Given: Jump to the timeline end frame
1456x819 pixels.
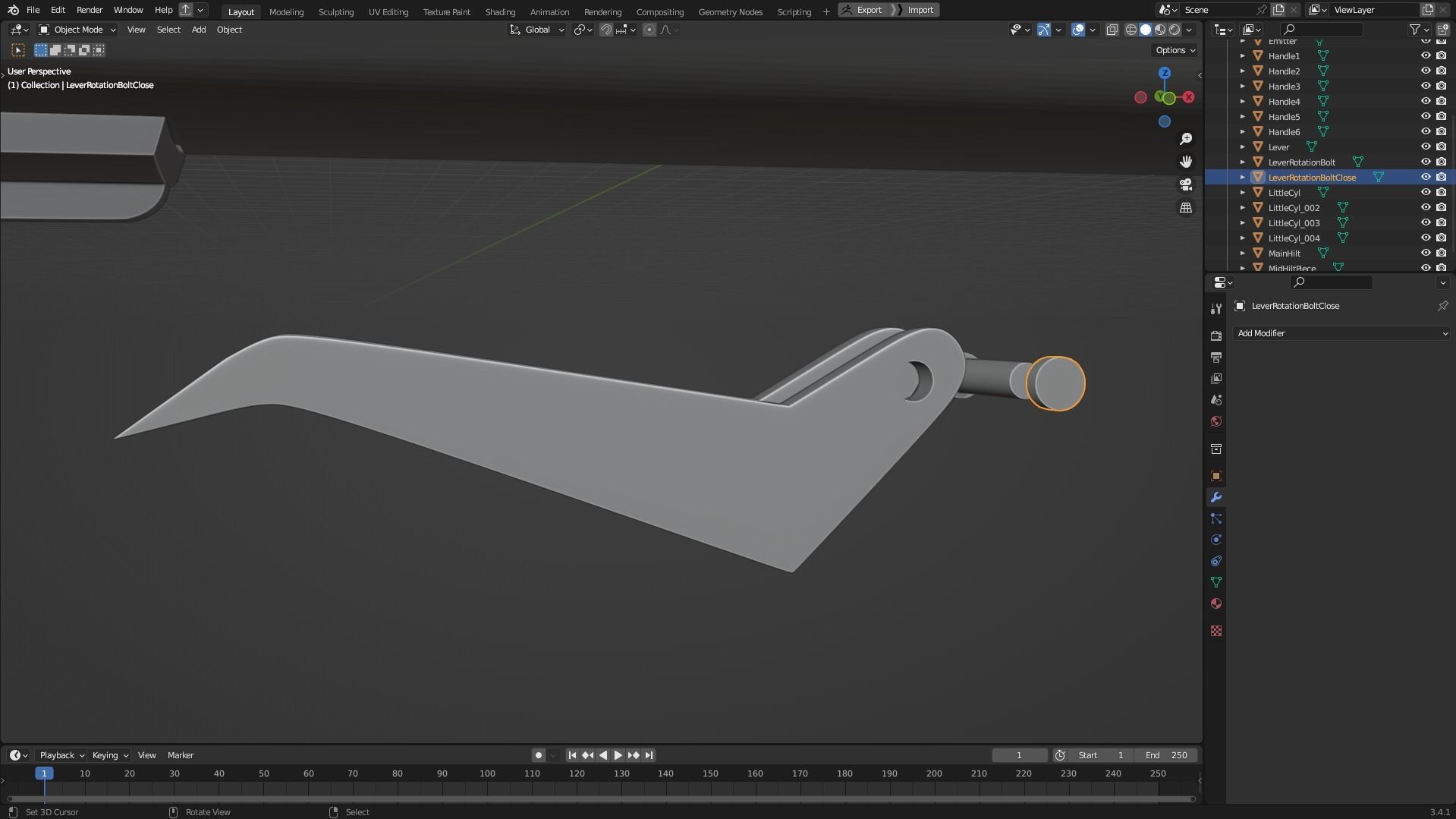Looking at the screenshot, I should click(x=649, y=755).
